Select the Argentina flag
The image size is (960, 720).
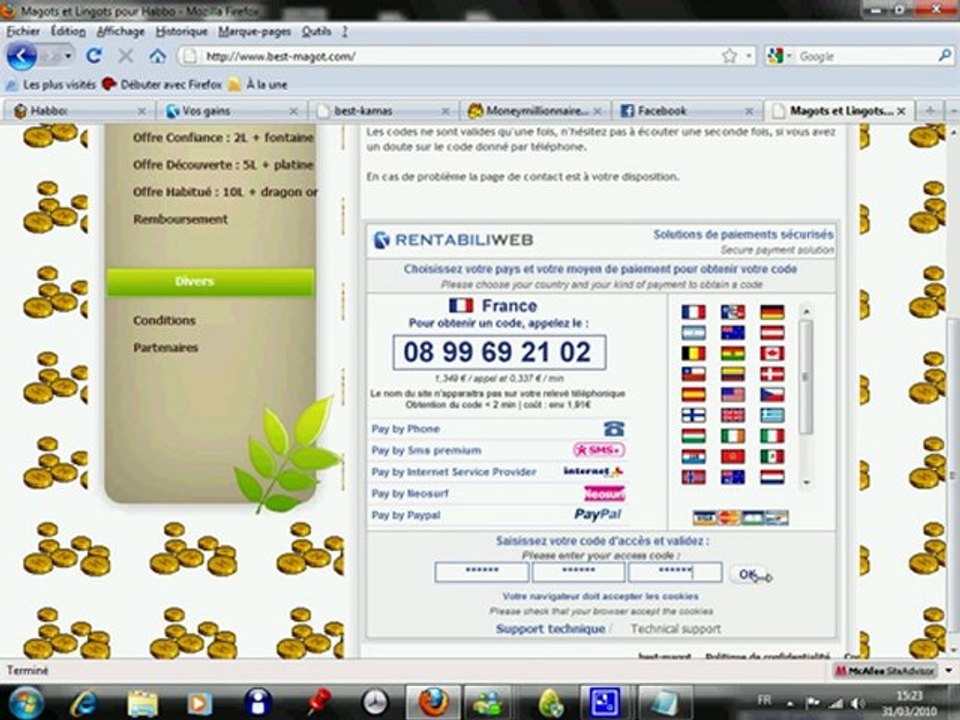(694, 333)
